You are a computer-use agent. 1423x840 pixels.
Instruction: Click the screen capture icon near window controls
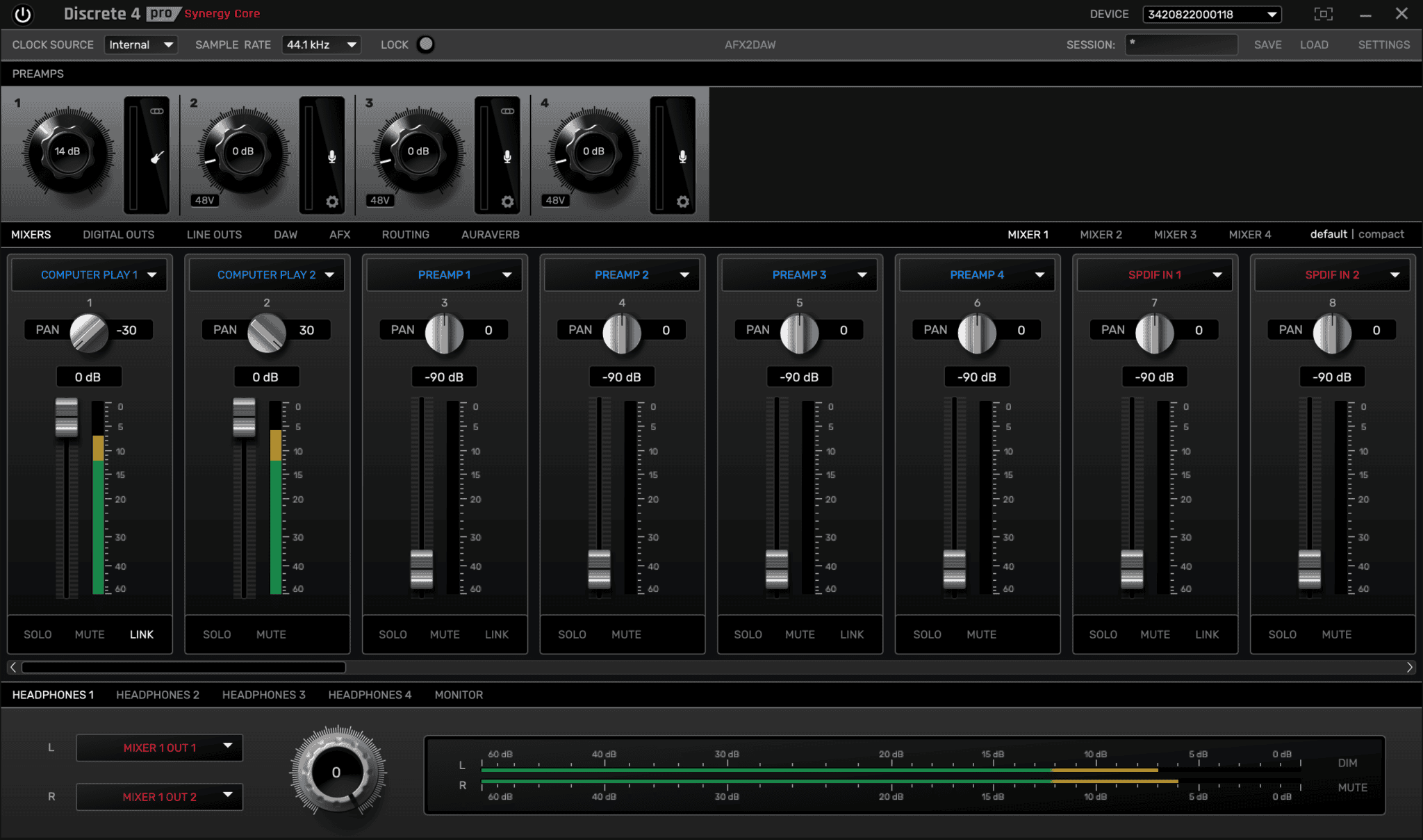point(1324,14)
